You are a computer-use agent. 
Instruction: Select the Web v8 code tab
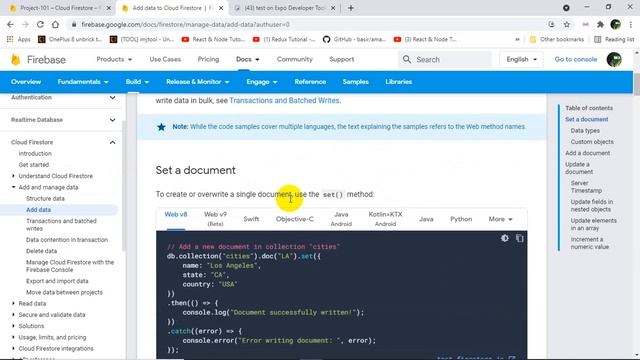point(176,215)
